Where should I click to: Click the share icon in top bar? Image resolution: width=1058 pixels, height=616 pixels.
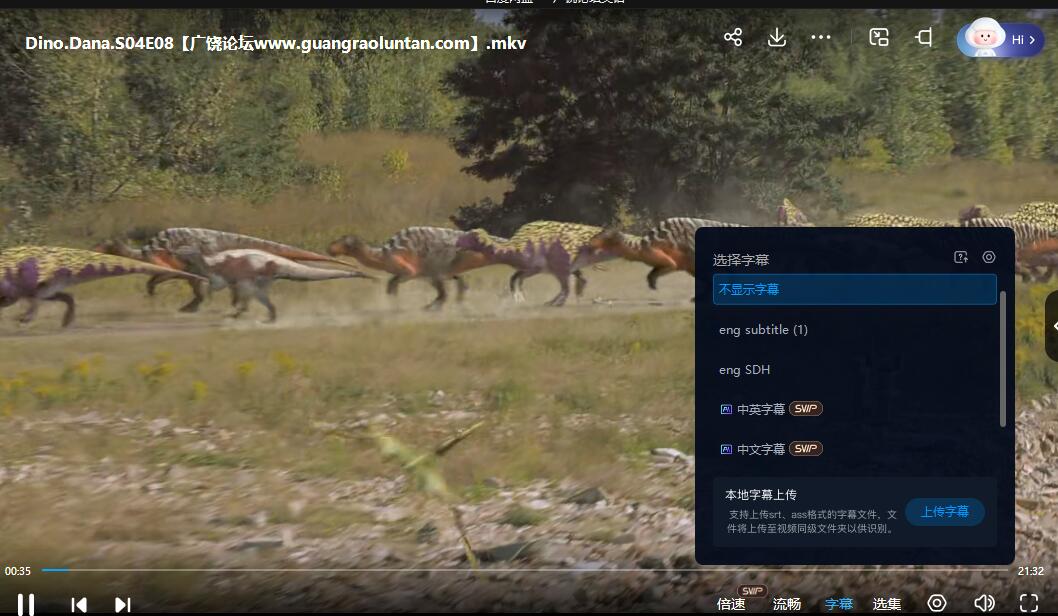coord(733,37)
